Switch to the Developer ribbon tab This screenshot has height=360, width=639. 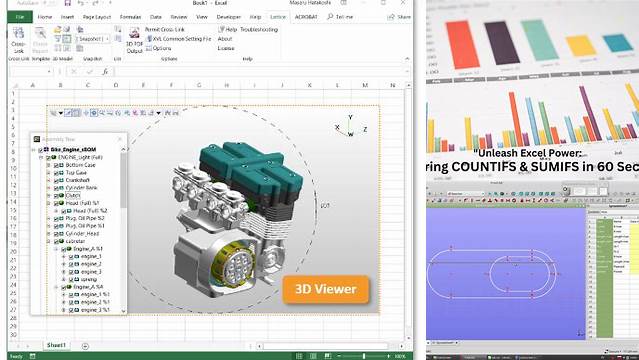(x=229, y=17)
